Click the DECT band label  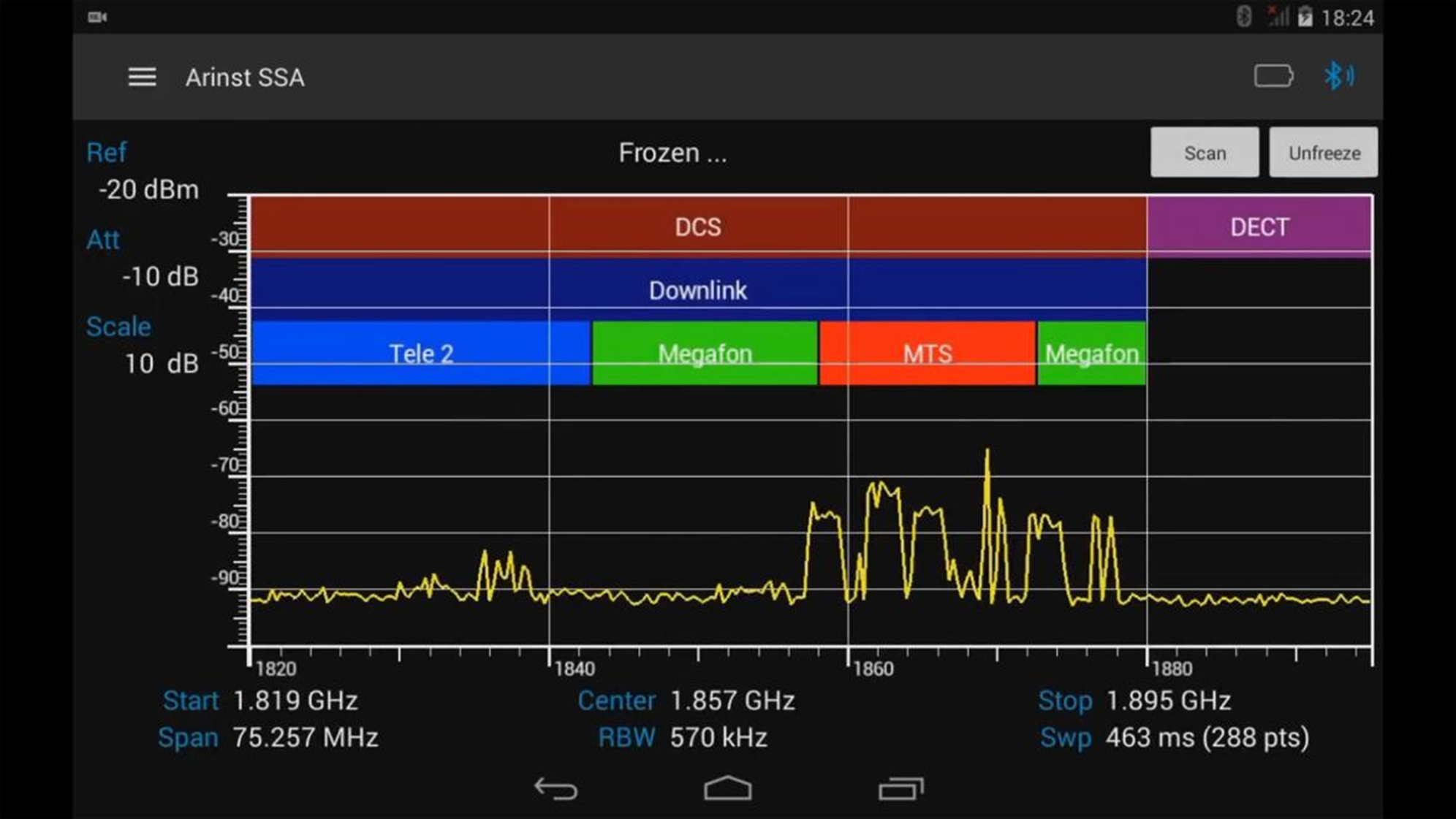tap(1260, 226)
